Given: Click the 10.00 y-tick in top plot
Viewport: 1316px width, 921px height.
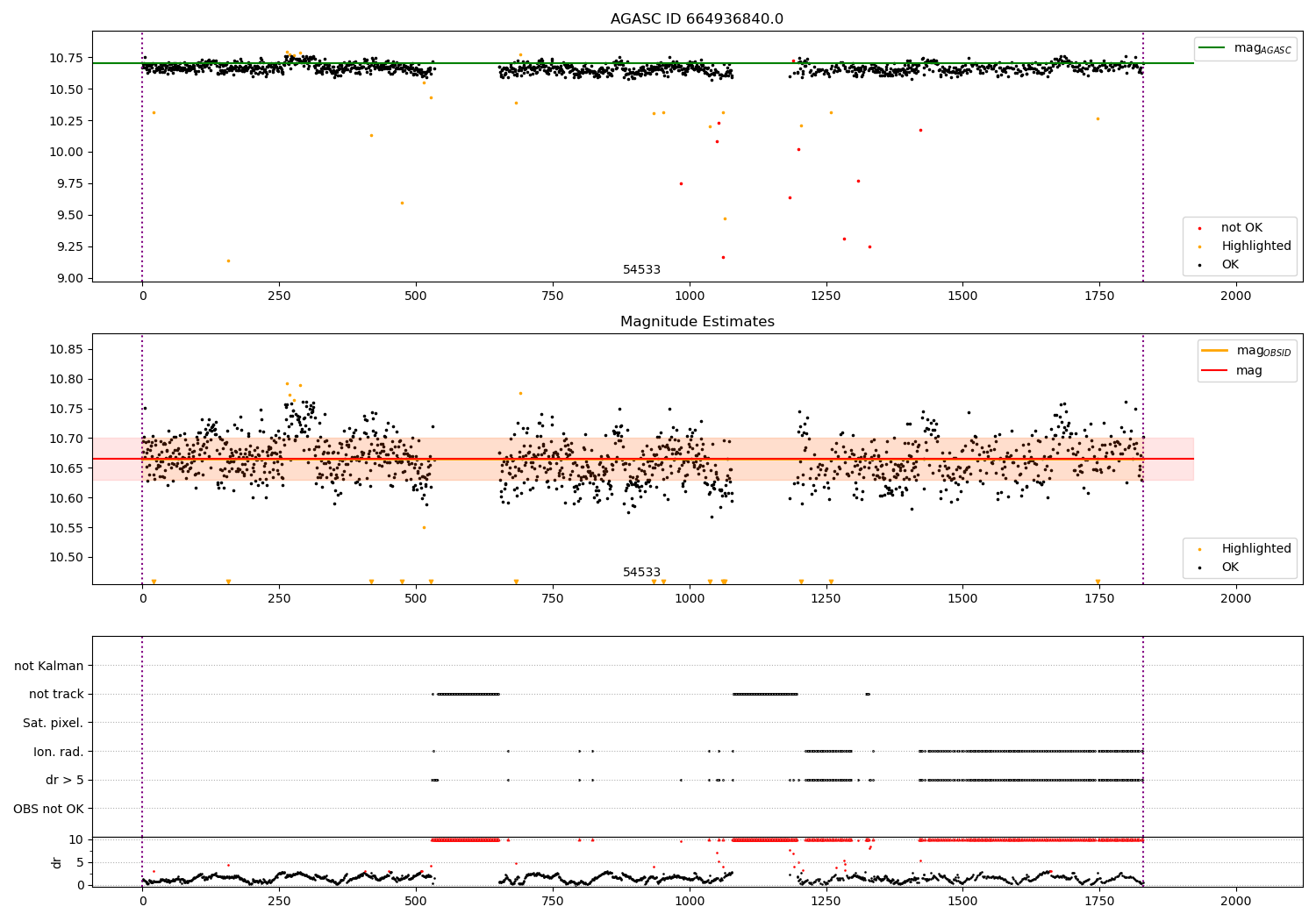Looking at the screenshot, I should click(67, 153).
